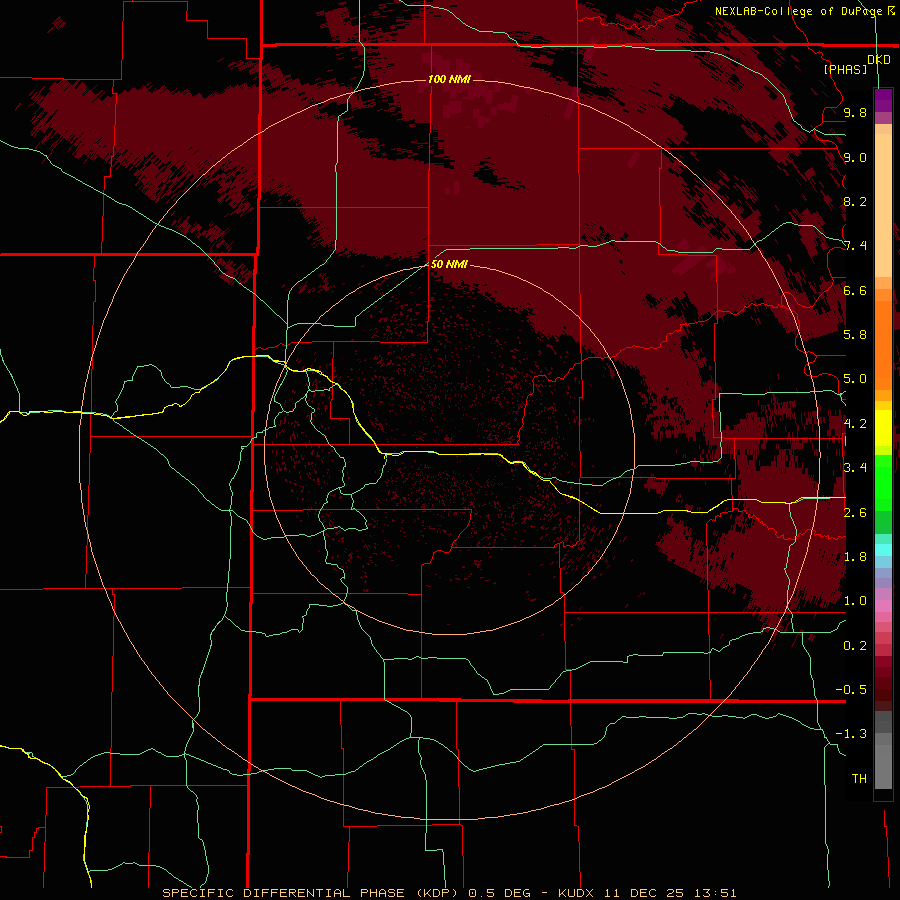Image resolution: width=900 pixels, height=900 pixels.
Task: Click SPECIFIC DIFFERENTIAL PHASE caption text
Action: [283, 893]
